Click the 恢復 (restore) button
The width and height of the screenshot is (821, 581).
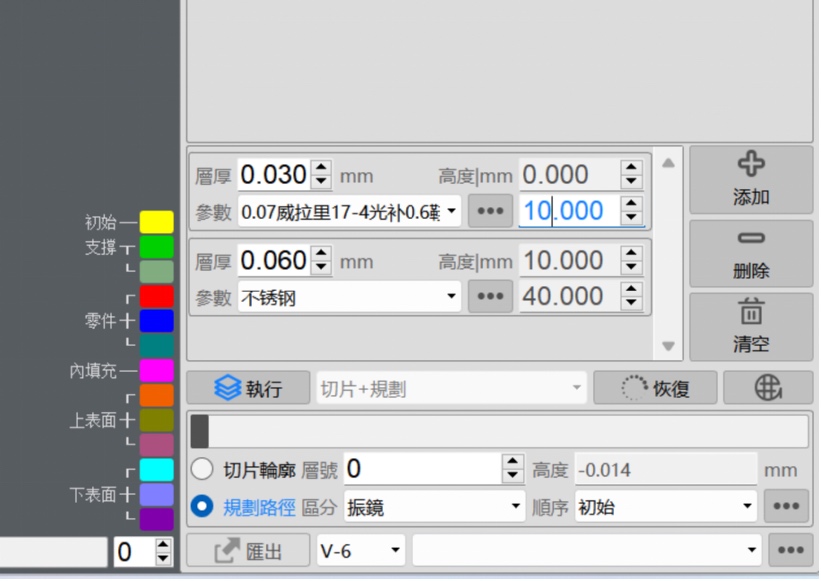[654, 388]
